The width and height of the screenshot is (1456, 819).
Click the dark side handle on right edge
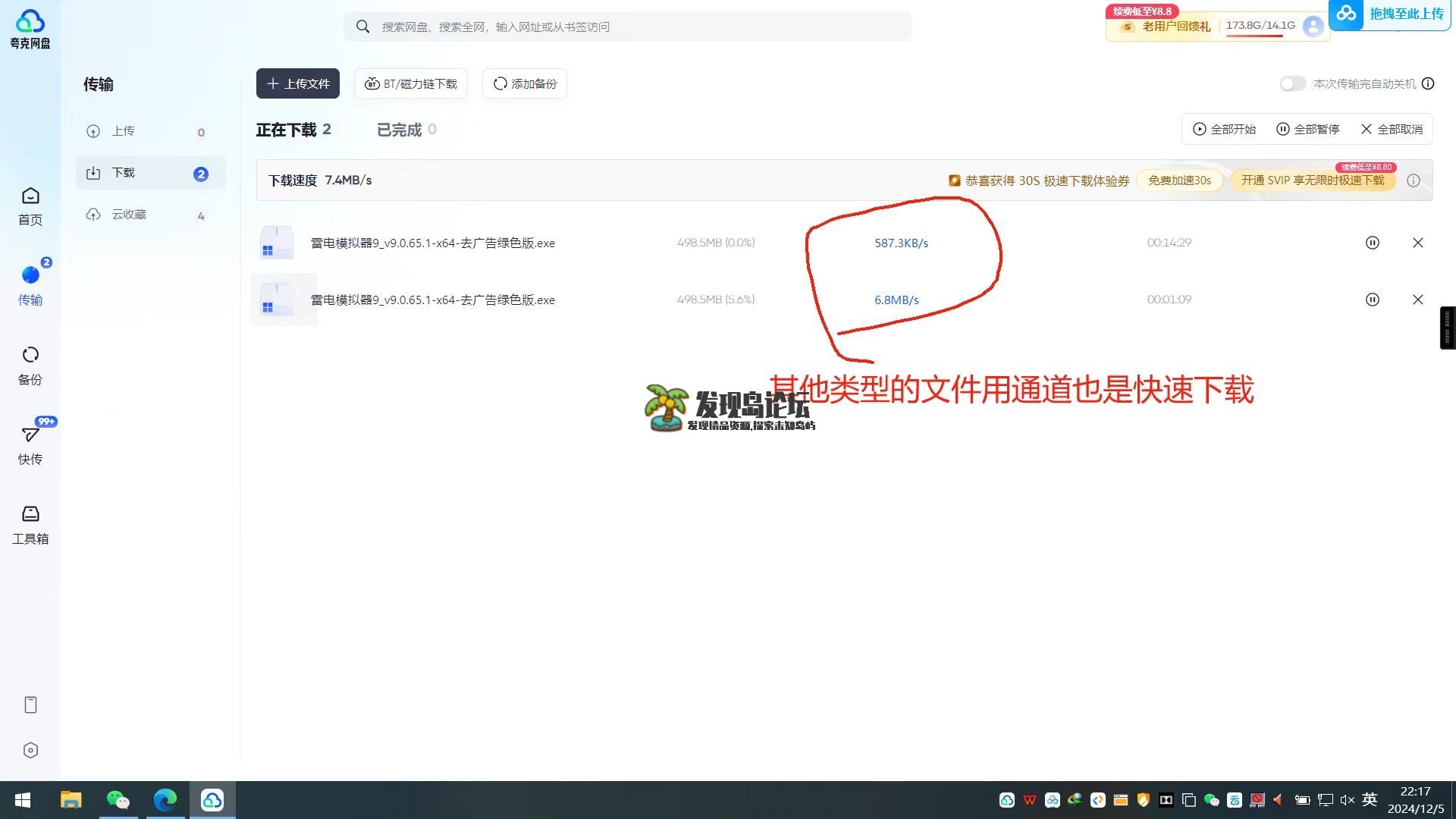(1448, 328)
